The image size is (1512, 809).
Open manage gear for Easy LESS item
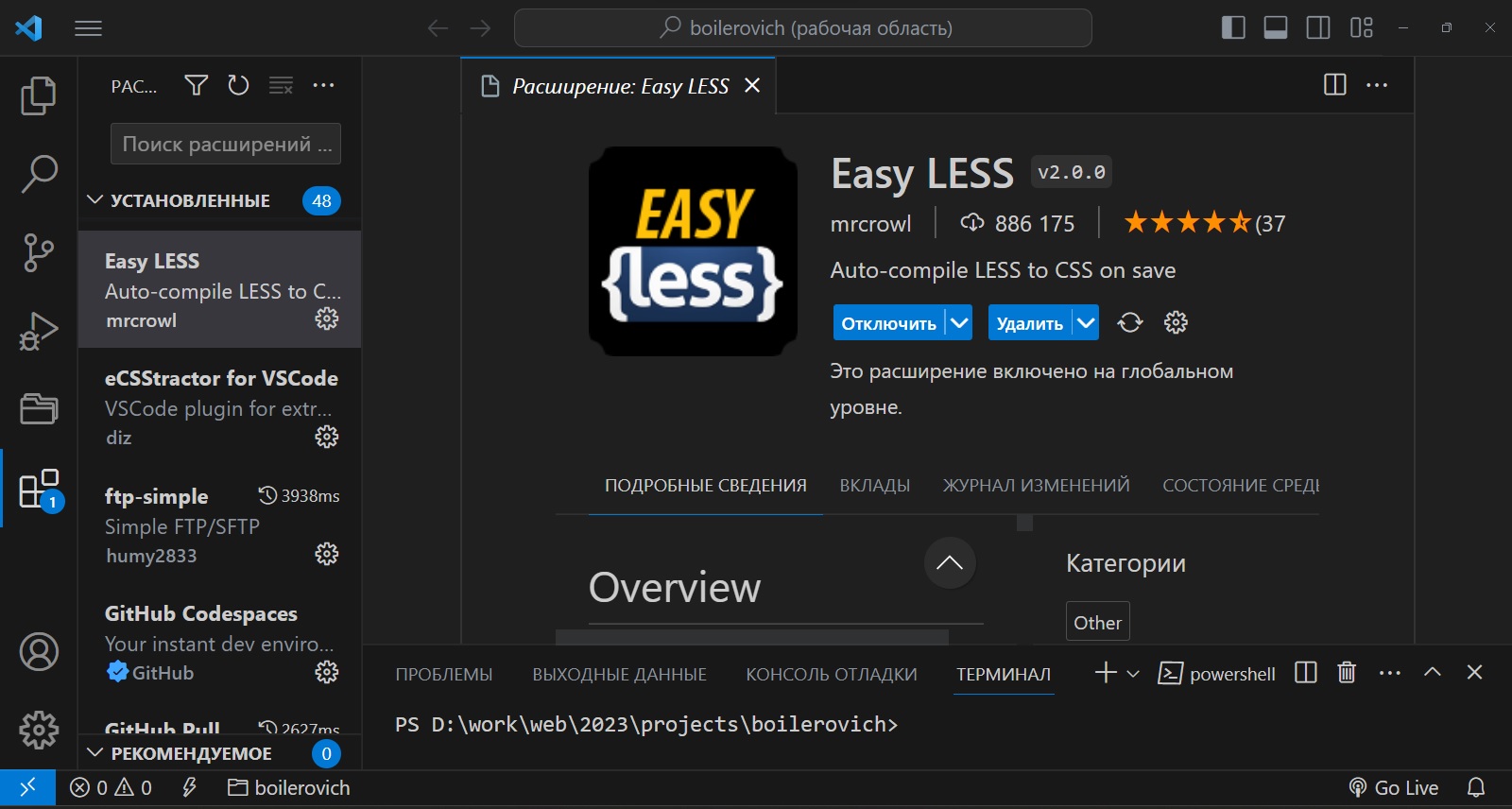point(327,318)
